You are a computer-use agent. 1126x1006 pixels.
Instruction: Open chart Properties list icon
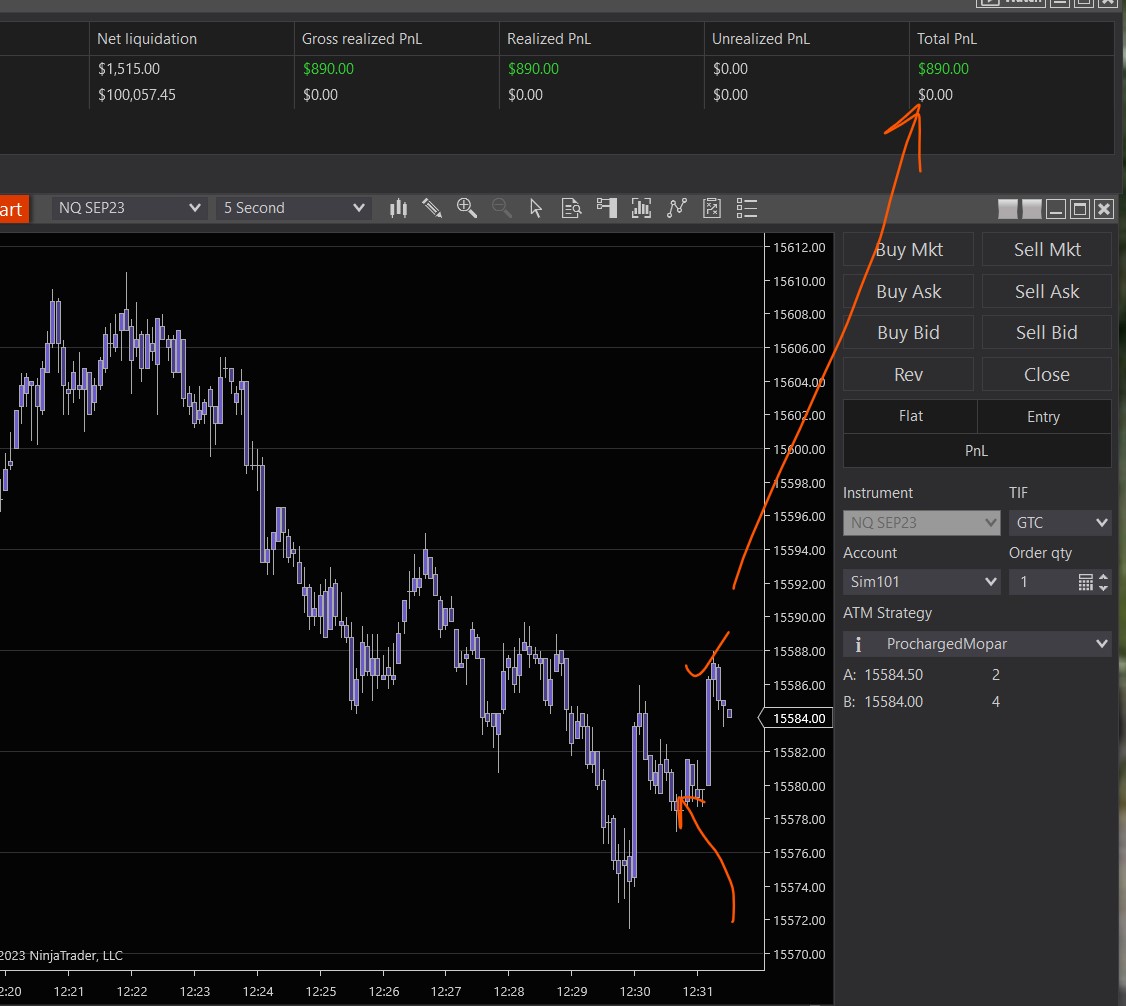coord(746,208)
